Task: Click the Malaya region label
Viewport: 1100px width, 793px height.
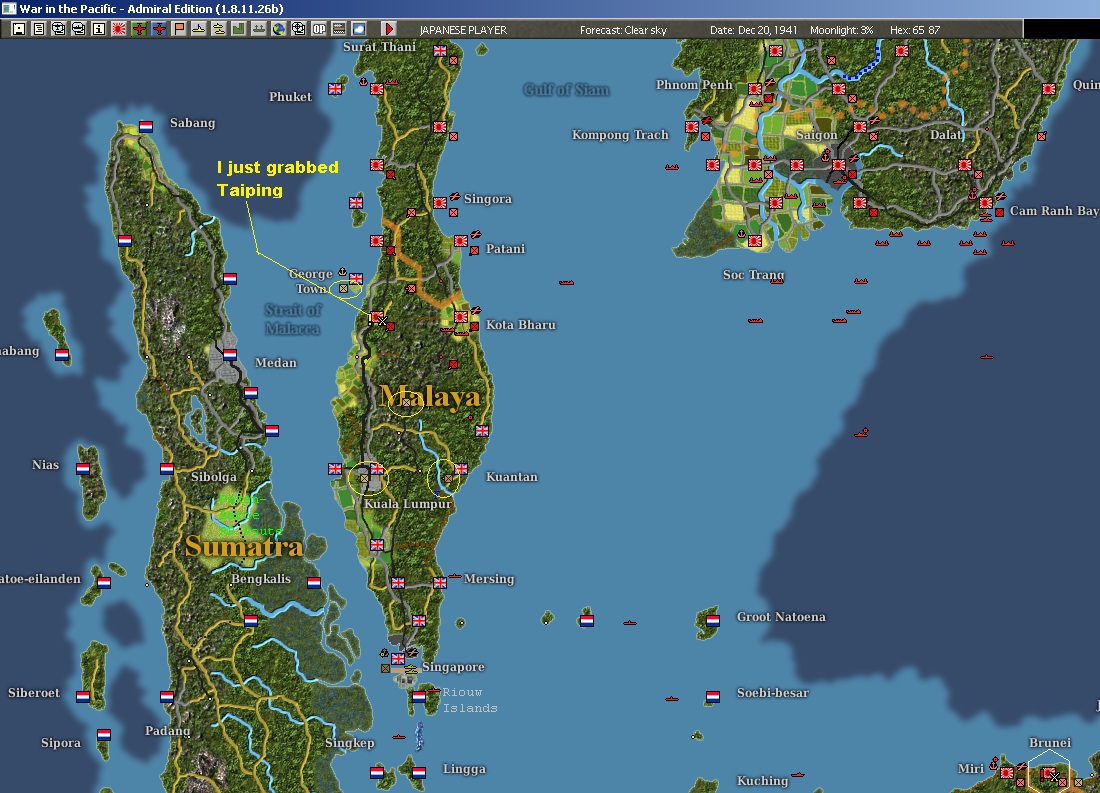Action: tap(429, 397)
